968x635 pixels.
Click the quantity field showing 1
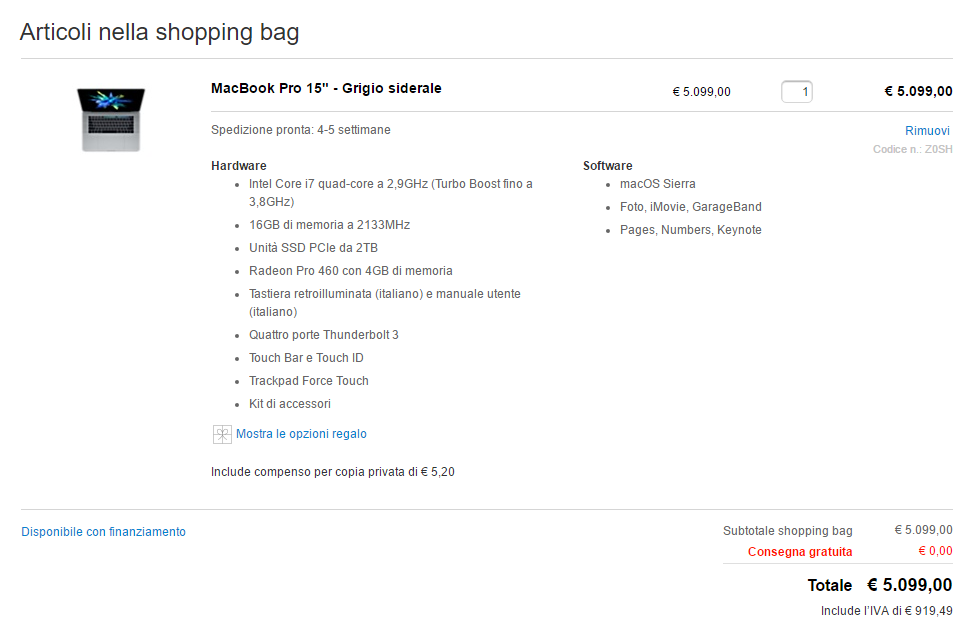tap(796, 92)
